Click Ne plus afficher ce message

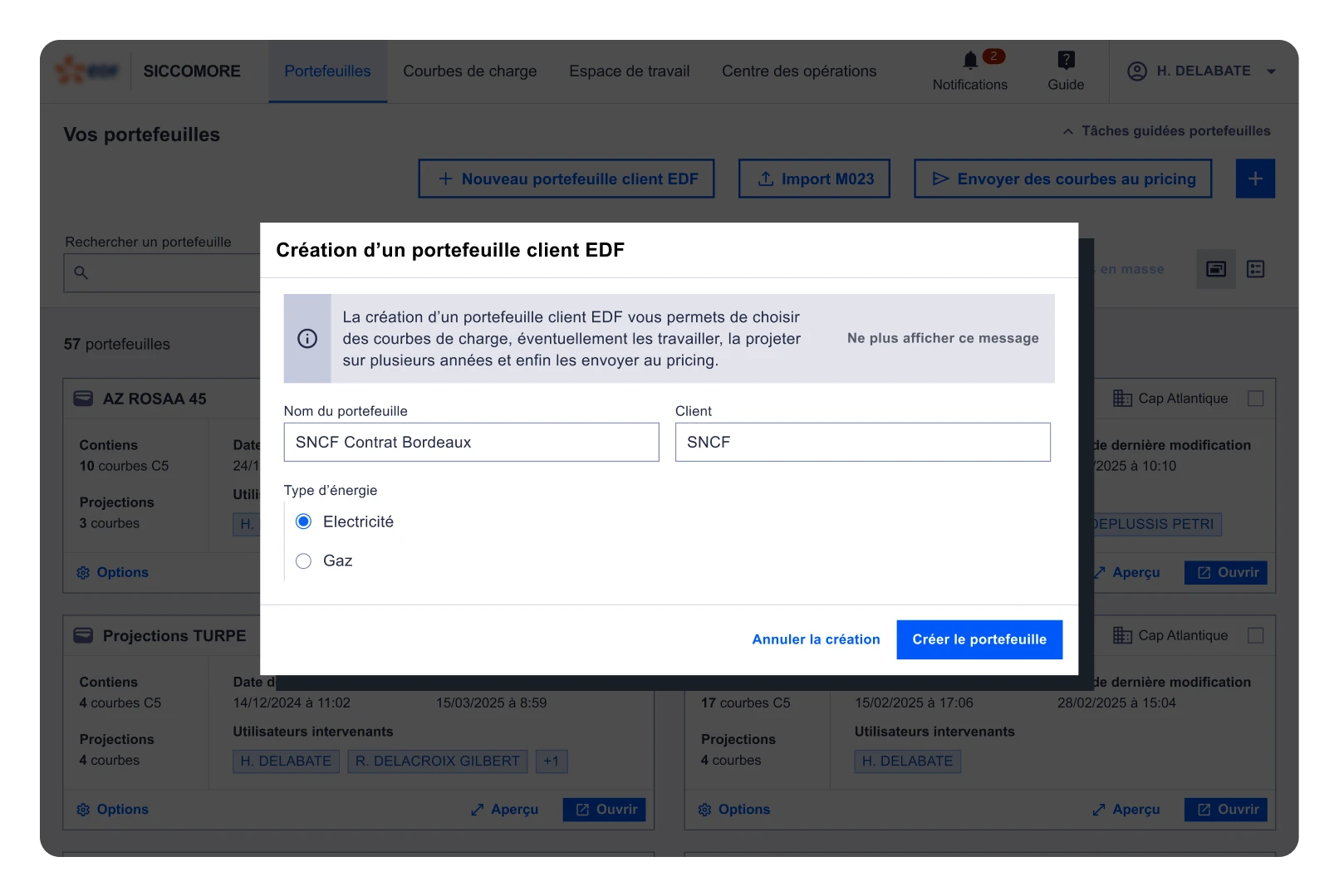click(943, 338)
